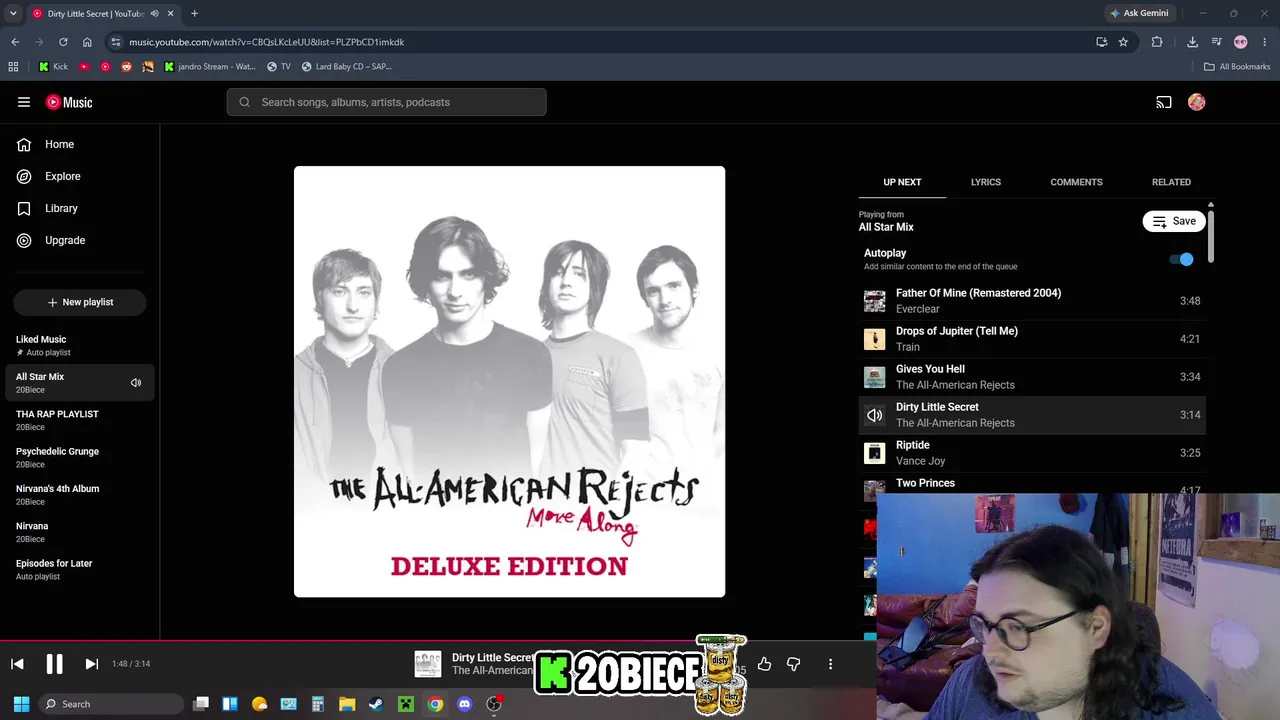Switch to the UP NEXT tab
This screenshot has height=720, width=1280.
902,182
